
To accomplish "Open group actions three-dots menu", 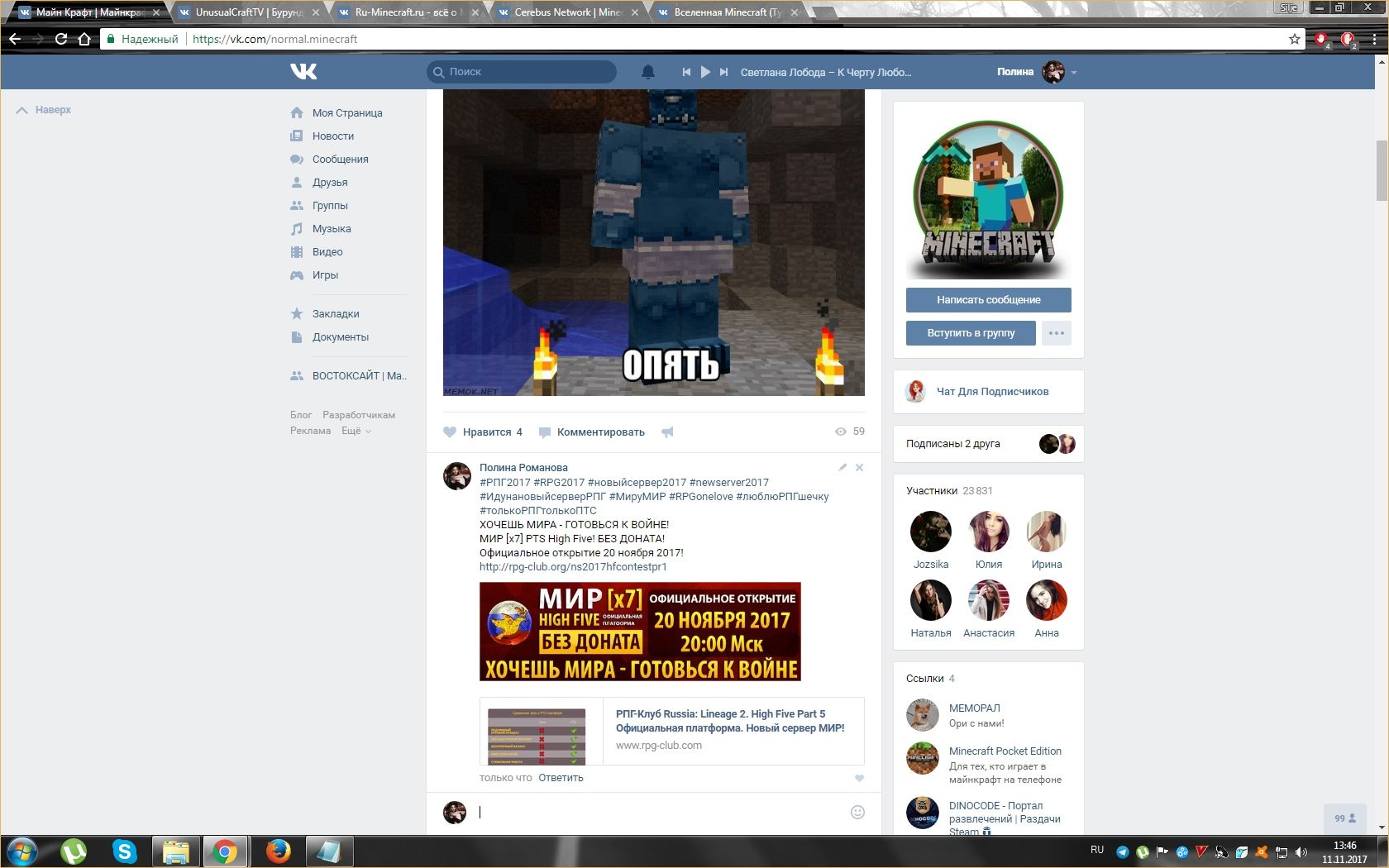I will click(x=1057, y=332).
